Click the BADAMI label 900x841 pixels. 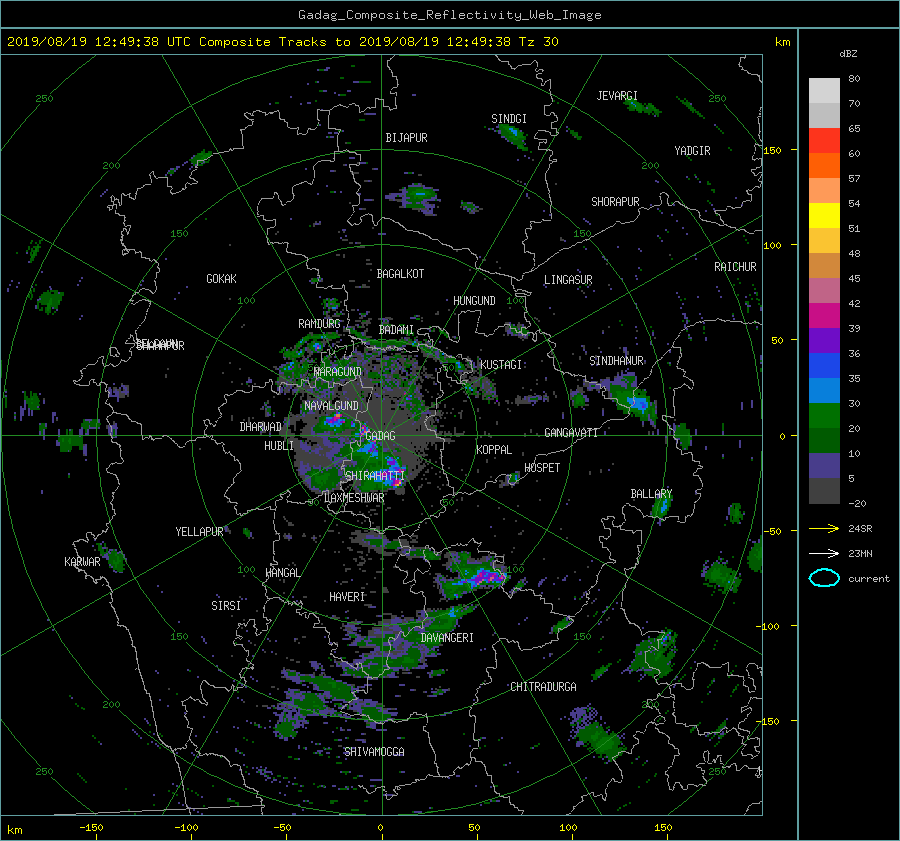(x=396, y=330)
